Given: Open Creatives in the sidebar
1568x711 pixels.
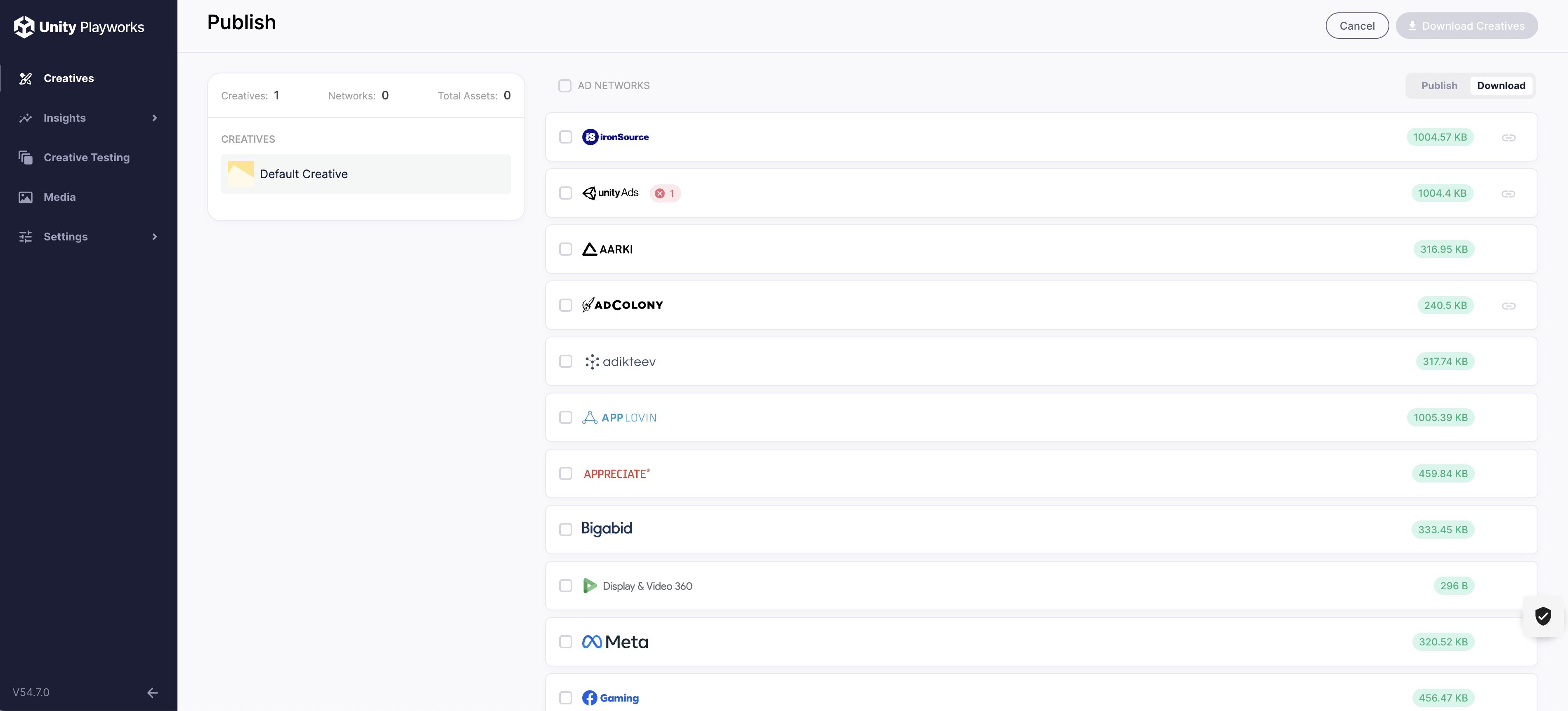Looking at the screenshot, I should coord(89,78).
